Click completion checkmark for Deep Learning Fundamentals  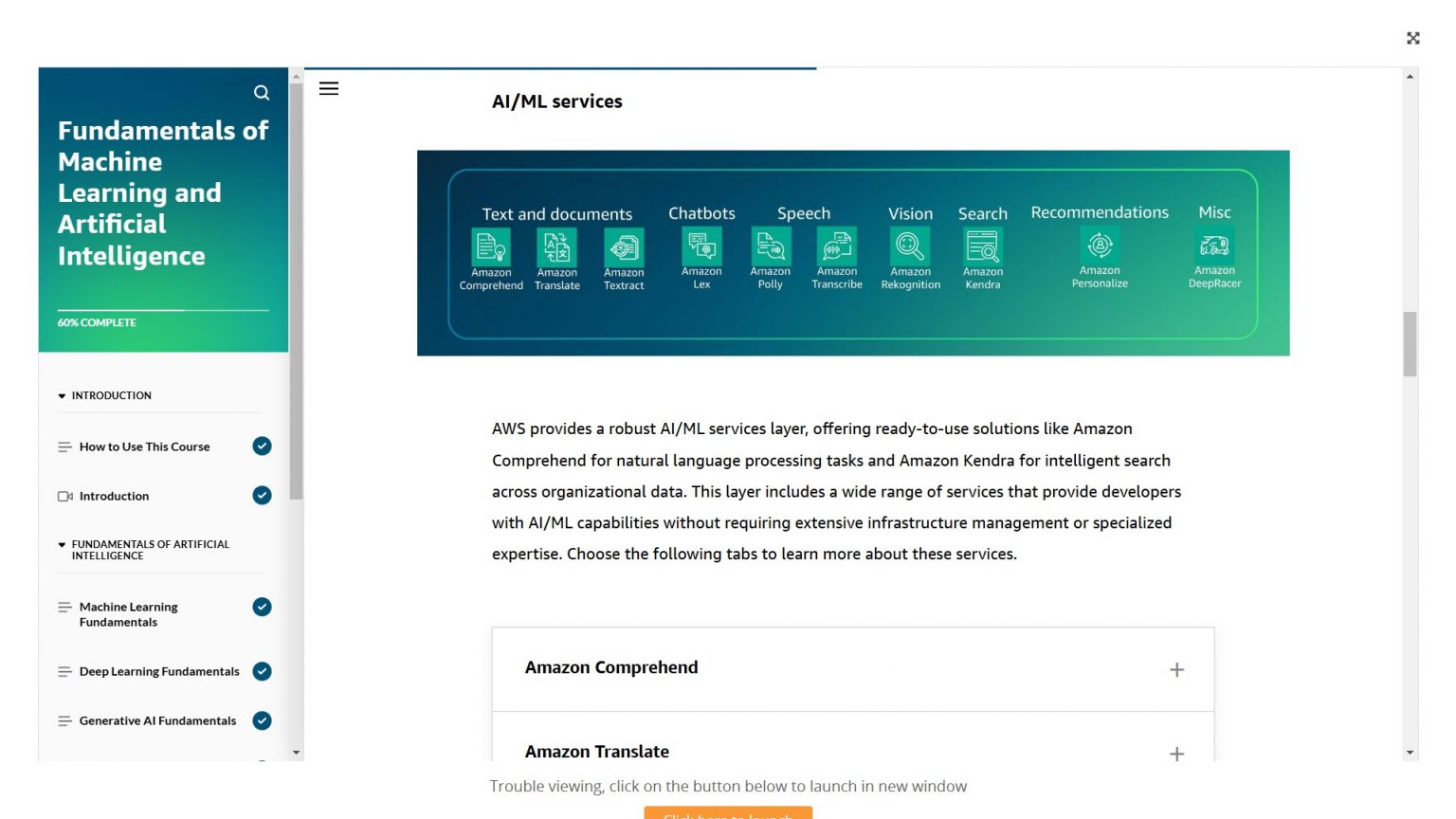263,671
